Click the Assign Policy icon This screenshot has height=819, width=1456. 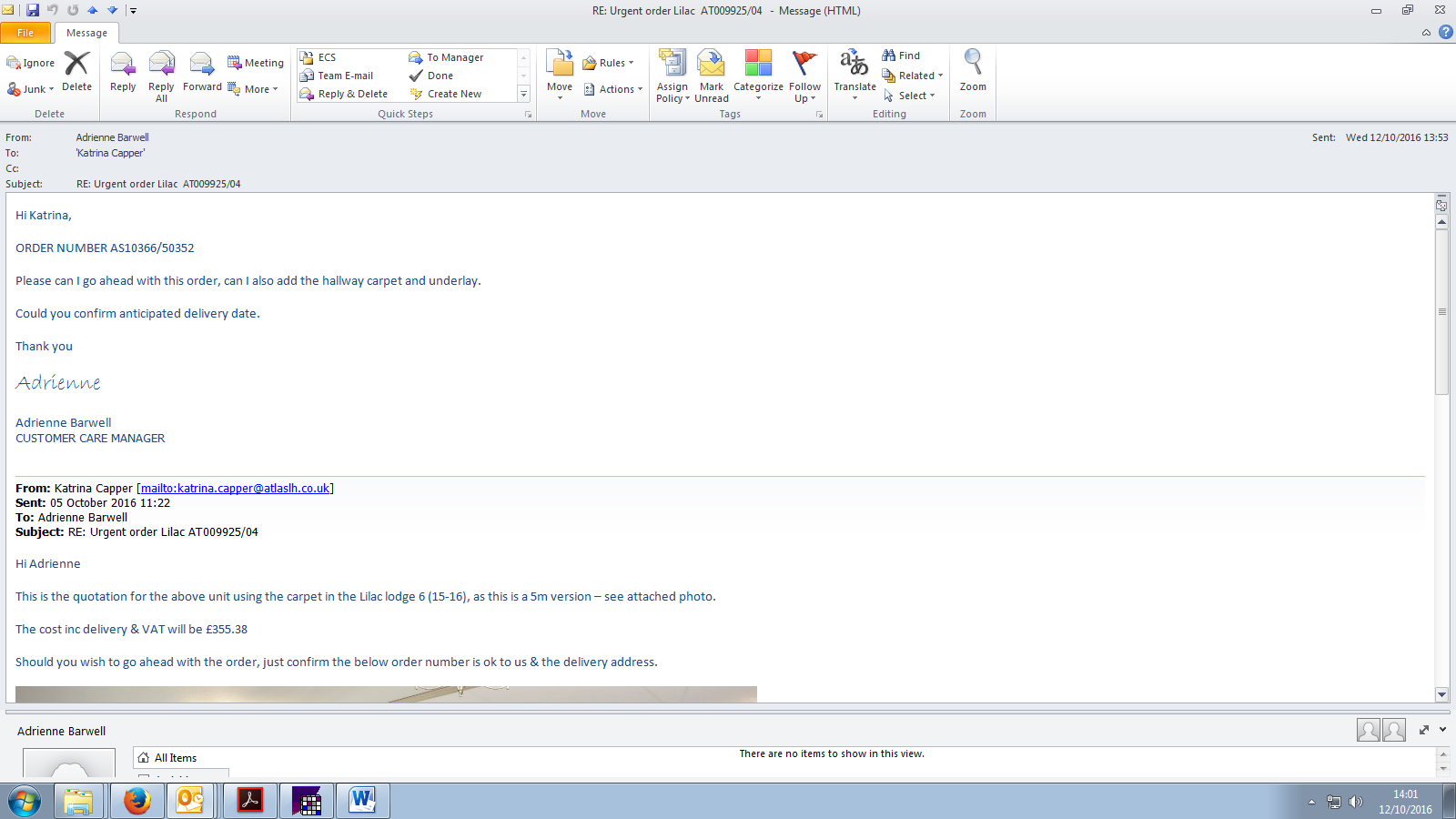pyautogui.click(x=672, y=76)
